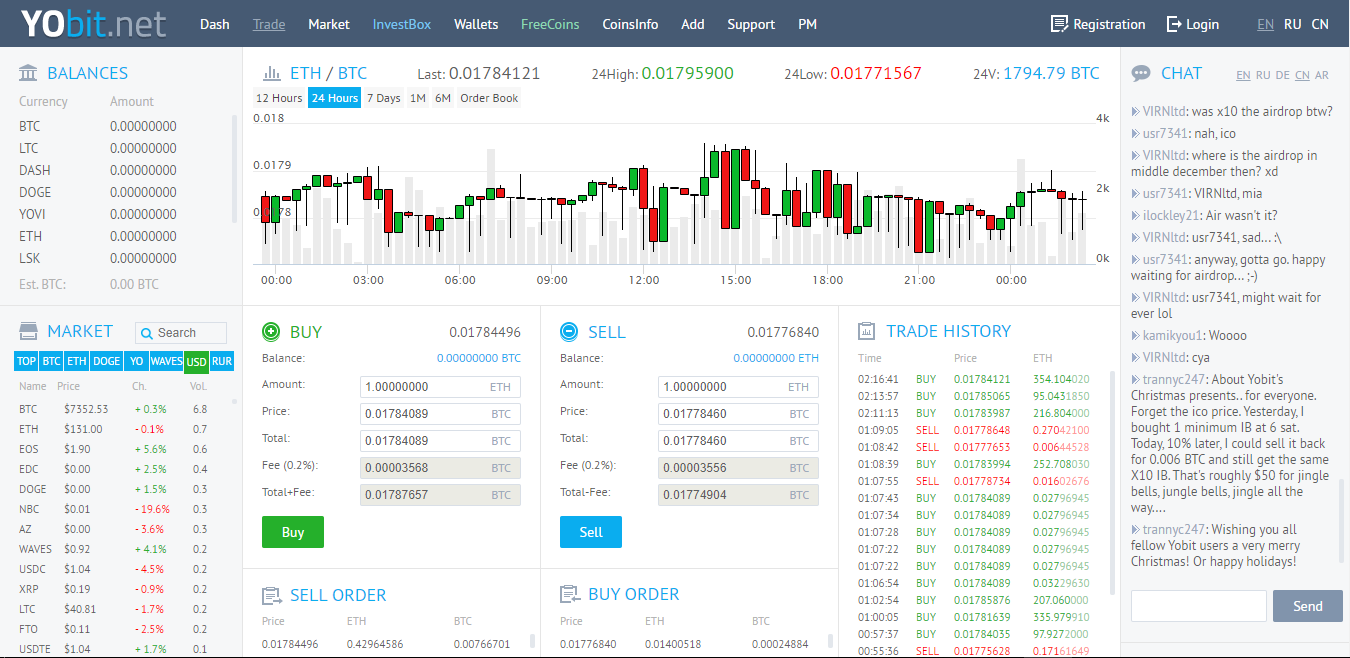Click the blue minus Sell icon
Screen dimensions: 1350x658
(568, 331)
